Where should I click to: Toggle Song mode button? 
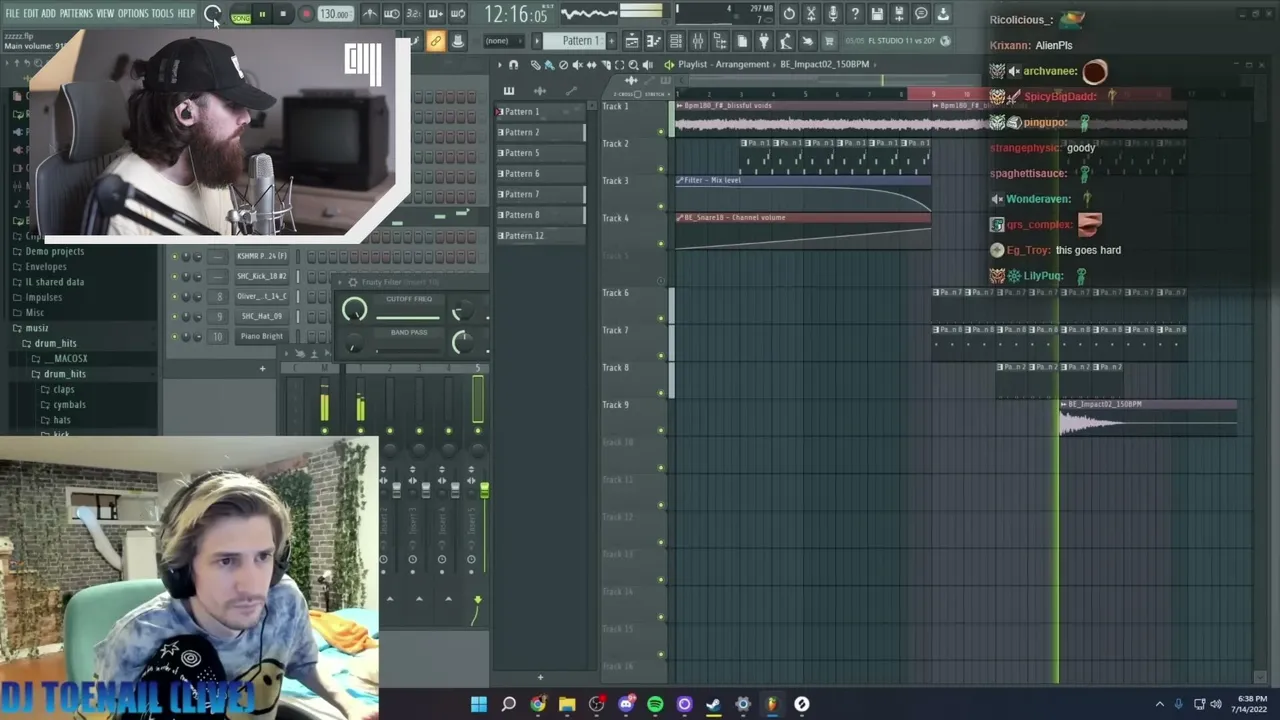pyautogui.click(x=240, y=14)
